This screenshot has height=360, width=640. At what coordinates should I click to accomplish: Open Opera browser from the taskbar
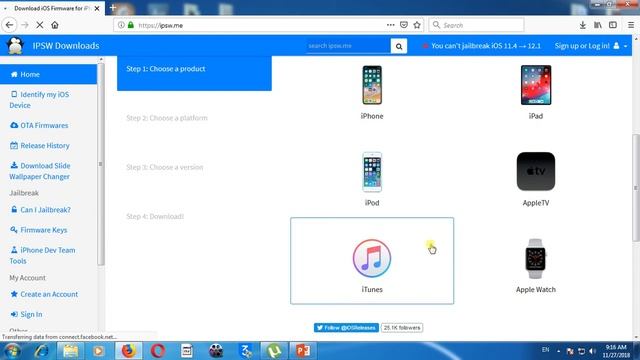point(158,351)
